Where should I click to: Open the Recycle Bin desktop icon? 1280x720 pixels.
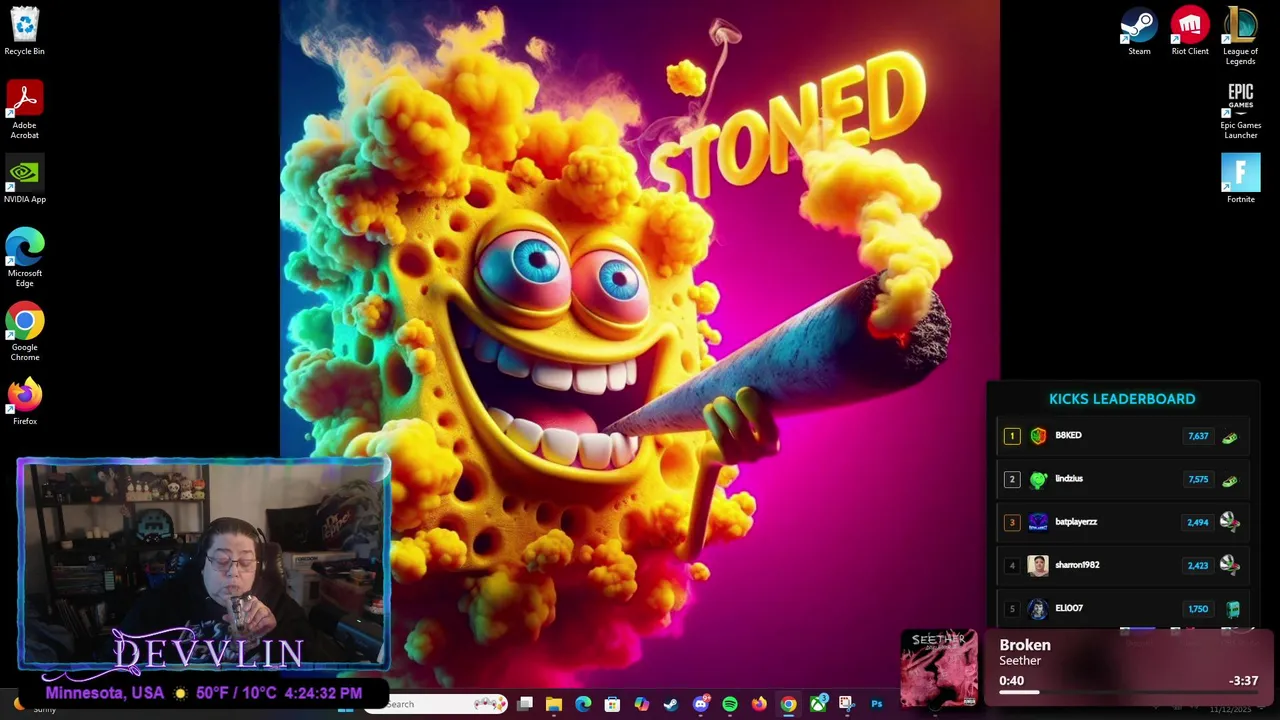pos(24,31)
